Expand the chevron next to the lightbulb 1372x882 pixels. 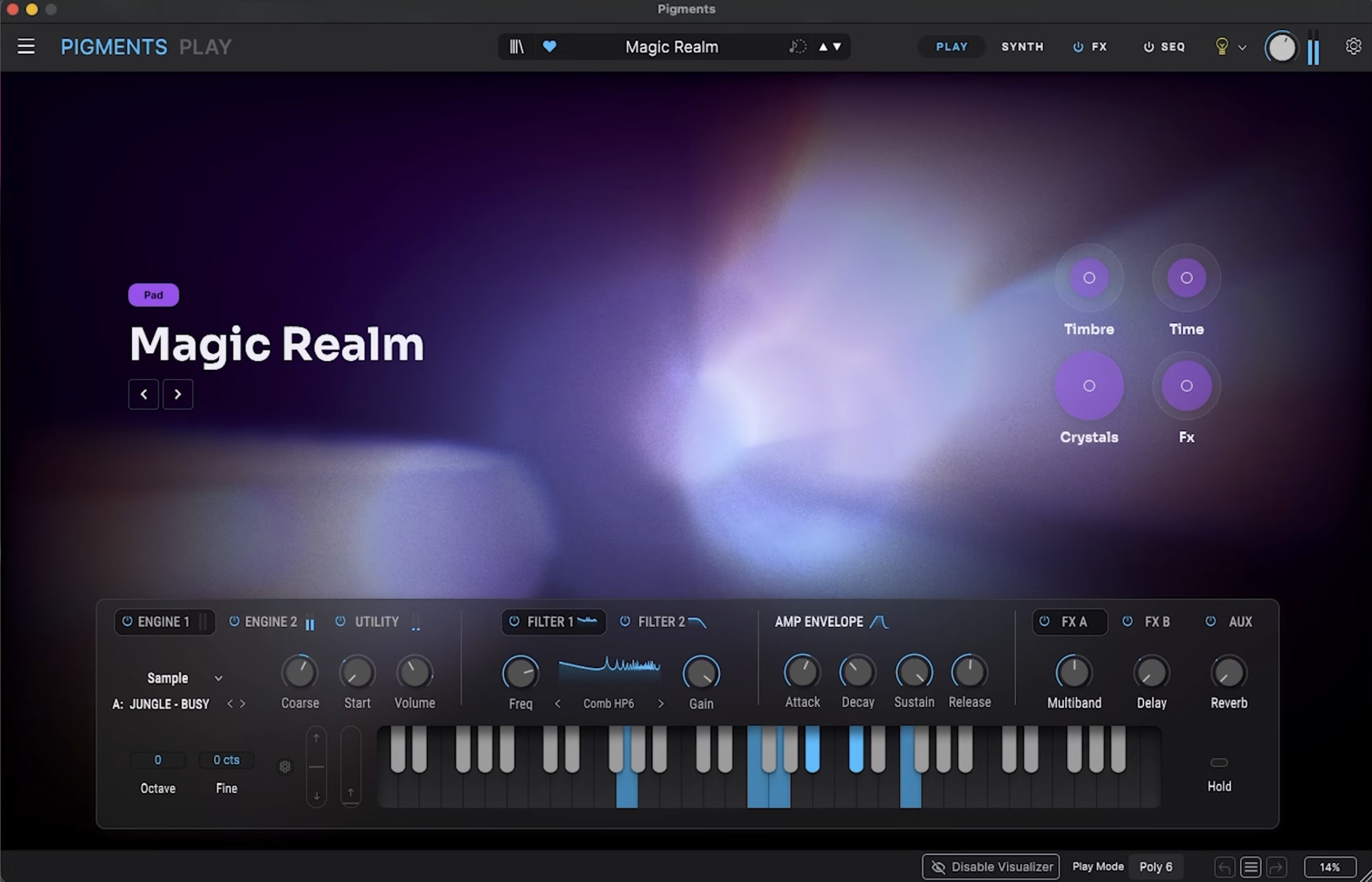1242,47
